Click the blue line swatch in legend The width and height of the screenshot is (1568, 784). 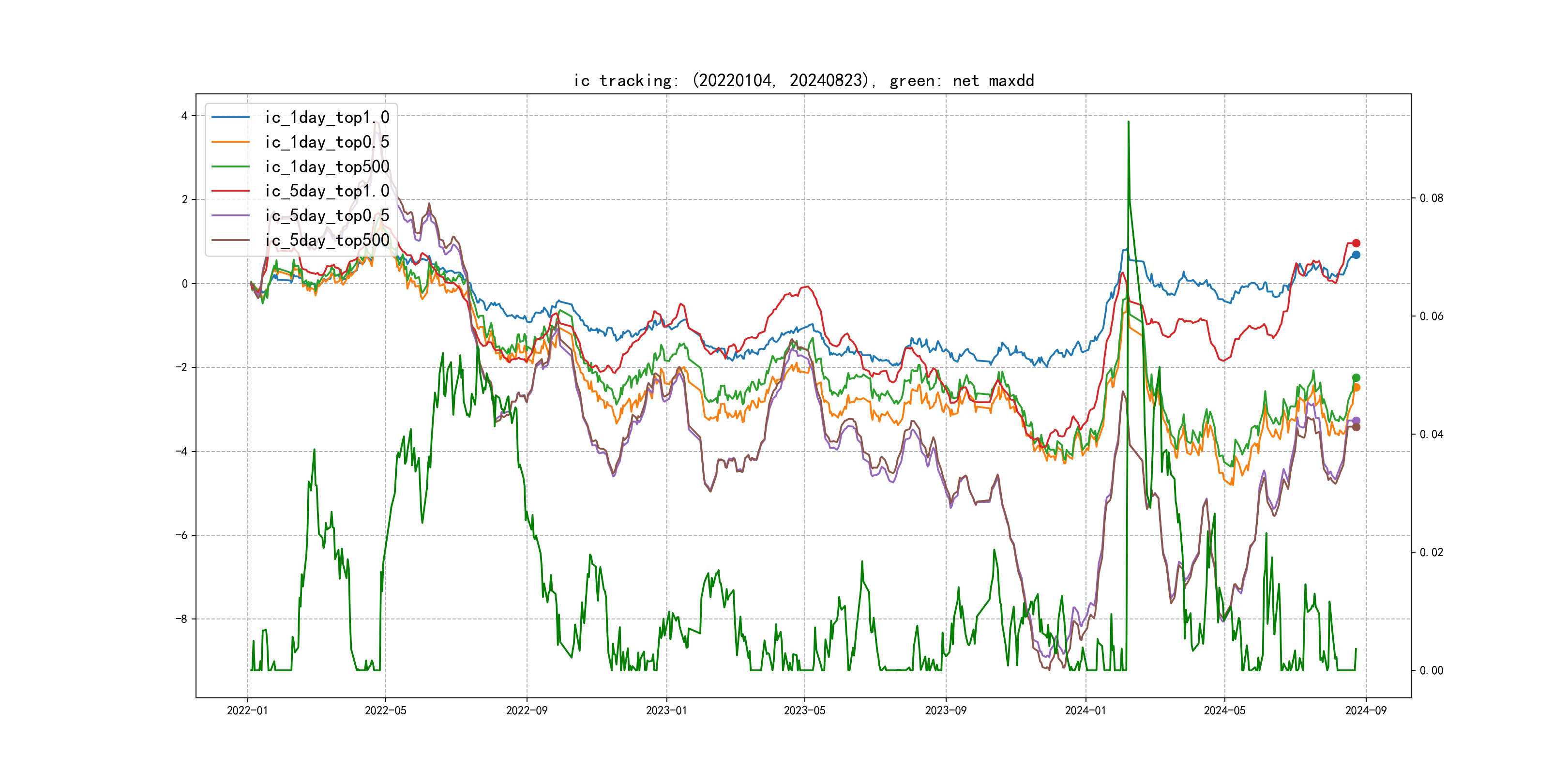[x=231, y=118]
